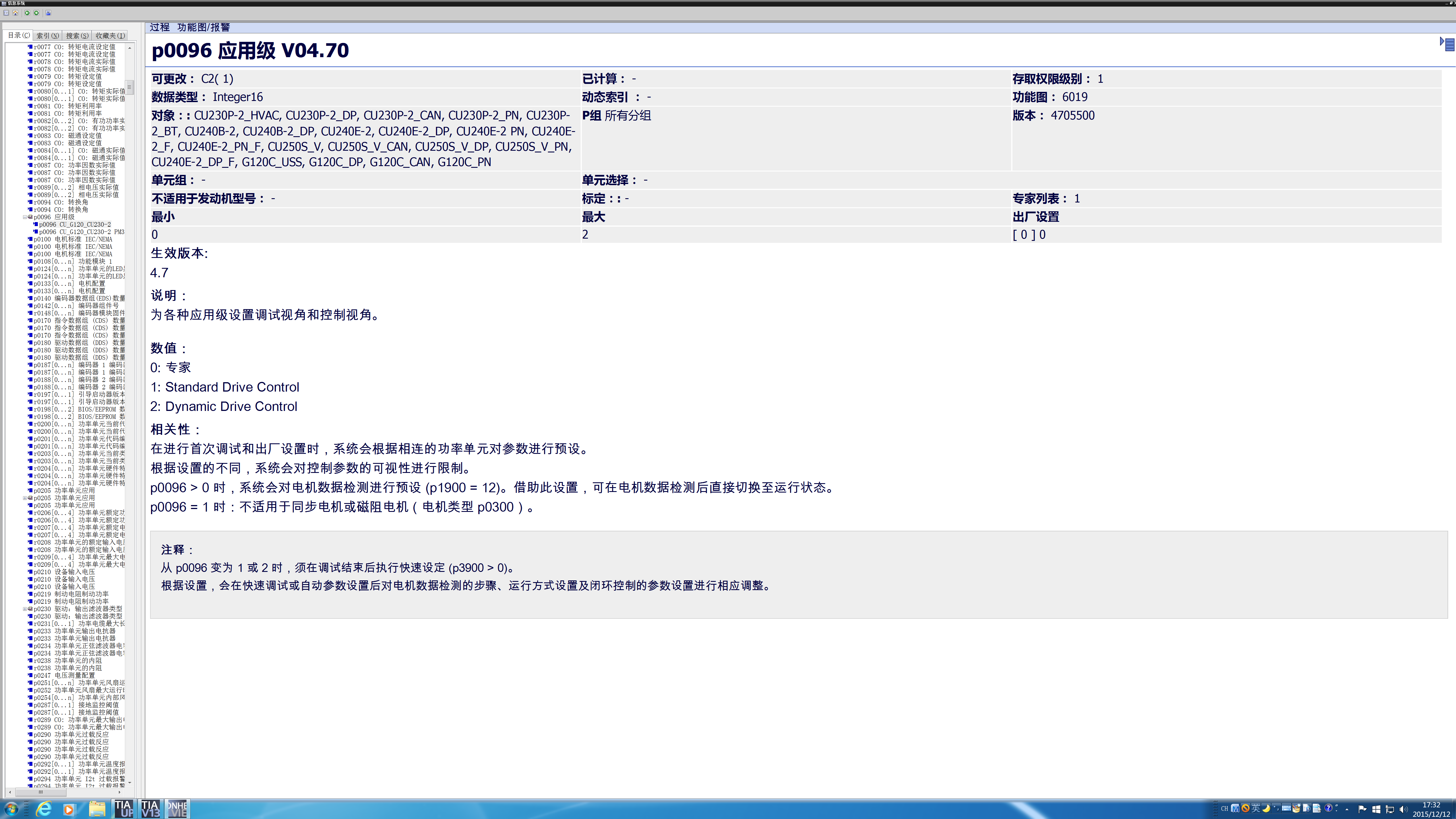Expand the p0205 功率单元应用 tree node
The image size is (1456, 819).
pyautogui.click(x=25, y=498)
